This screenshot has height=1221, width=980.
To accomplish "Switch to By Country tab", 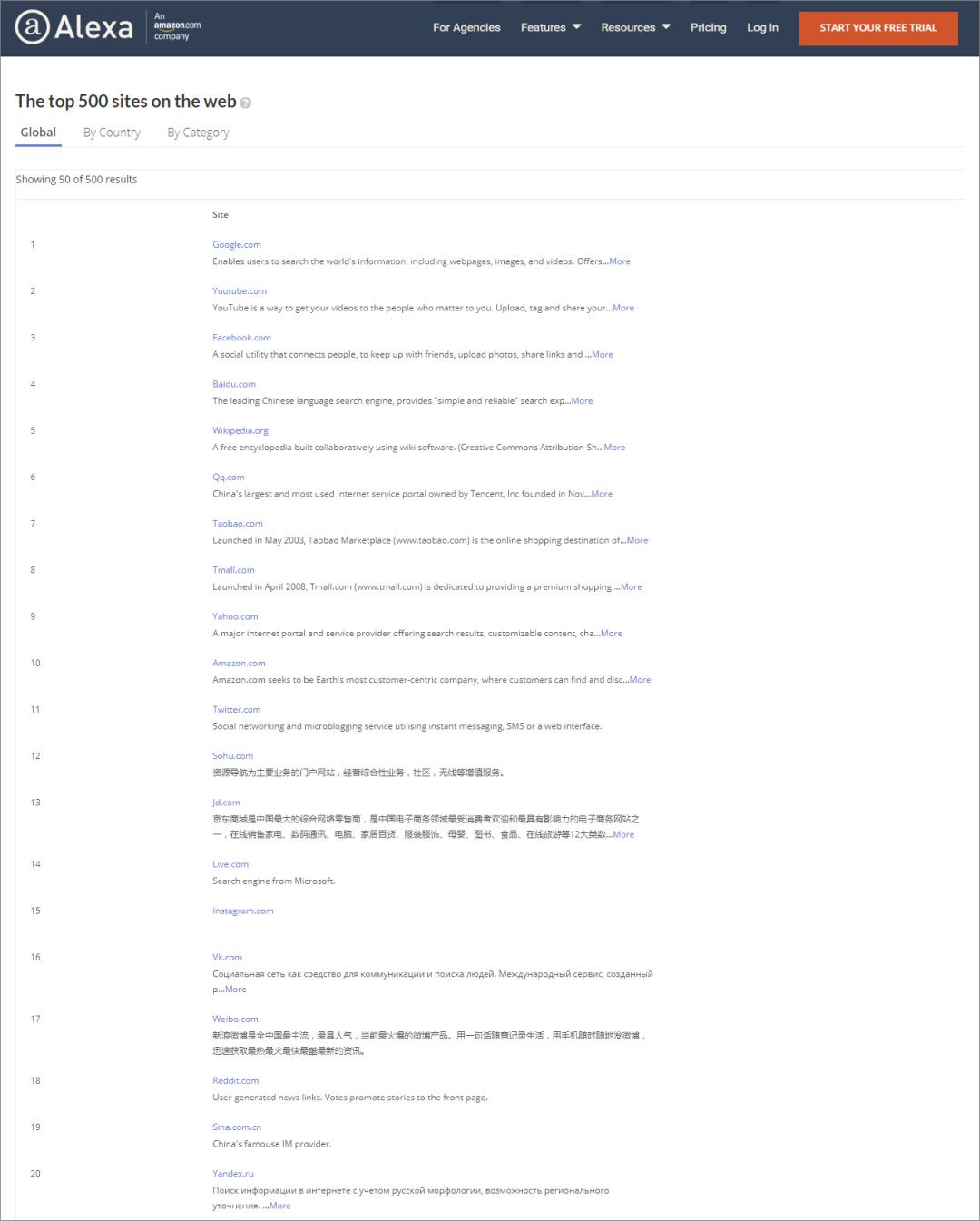I will (x=112, y=133).
